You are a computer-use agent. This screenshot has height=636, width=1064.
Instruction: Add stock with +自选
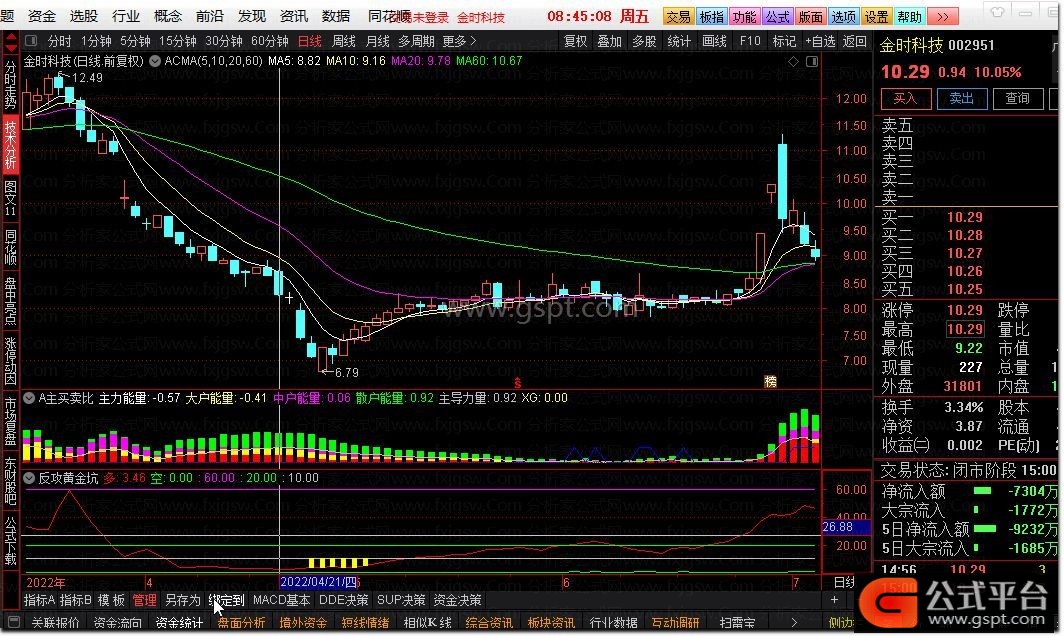[x=820, y=41]
